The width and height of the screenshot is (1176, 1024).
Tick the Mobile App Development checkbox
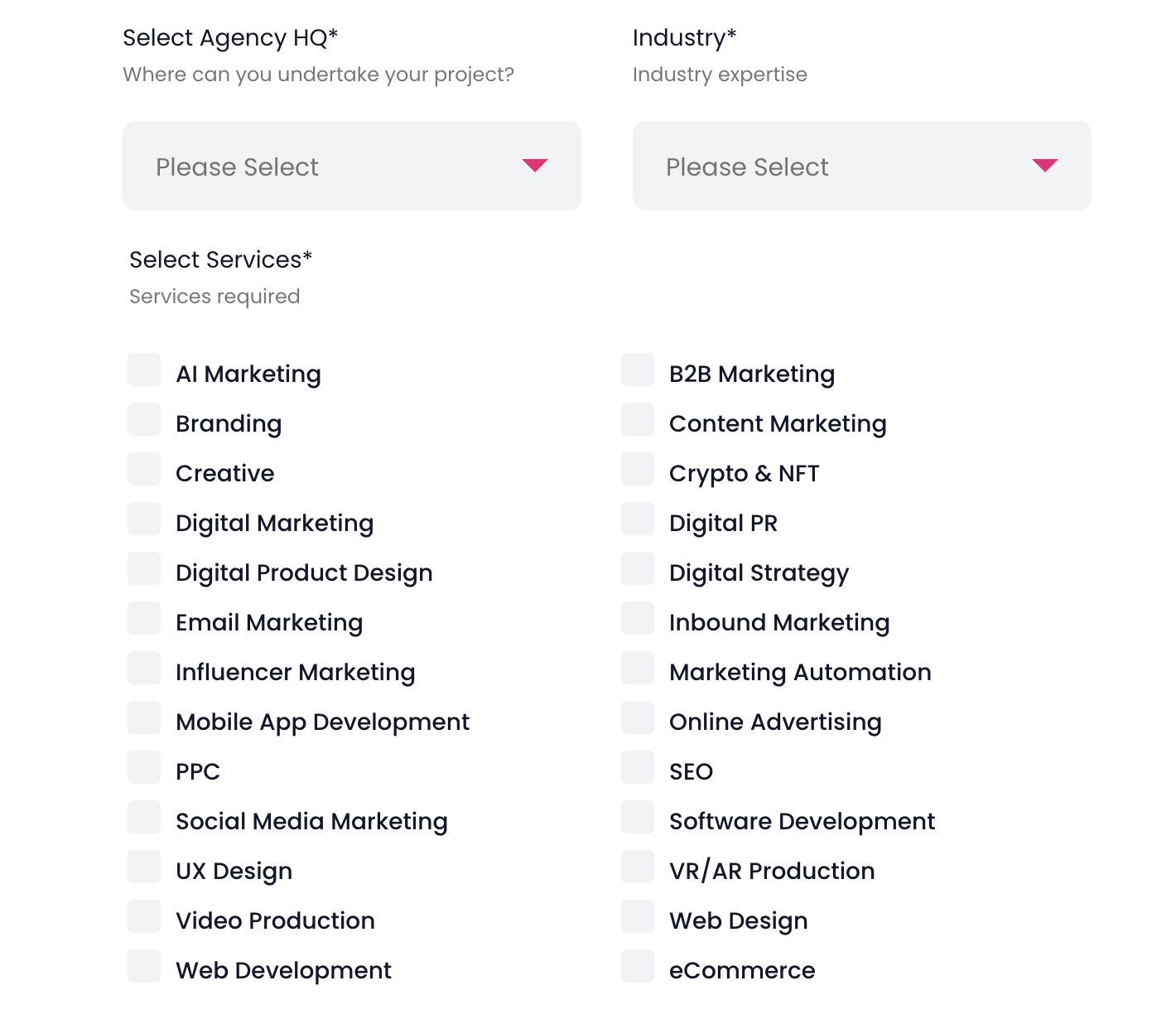[x=144, y=717]
